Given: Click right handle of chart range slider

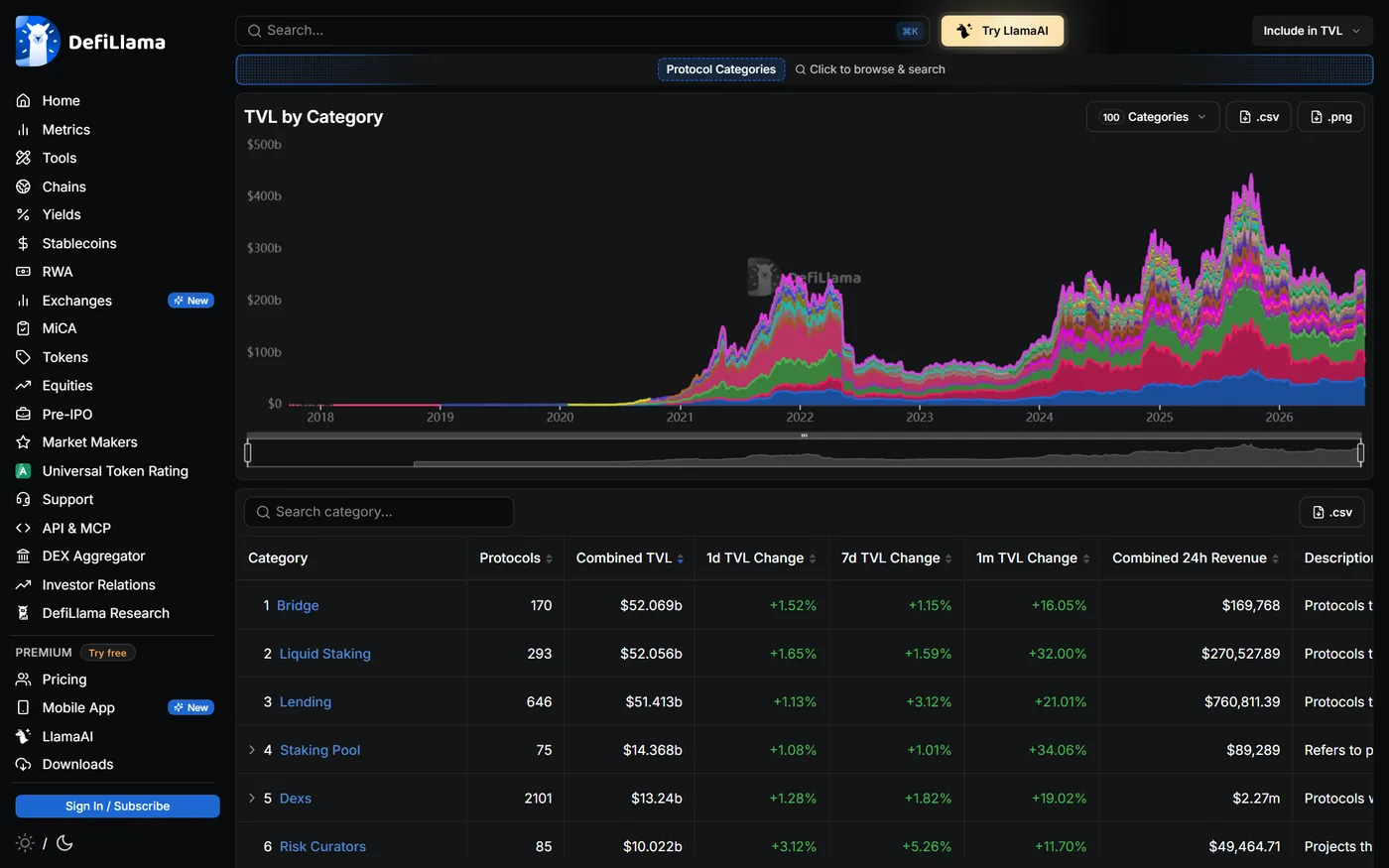Looking at the screenshot, I should coord(1360,452).
